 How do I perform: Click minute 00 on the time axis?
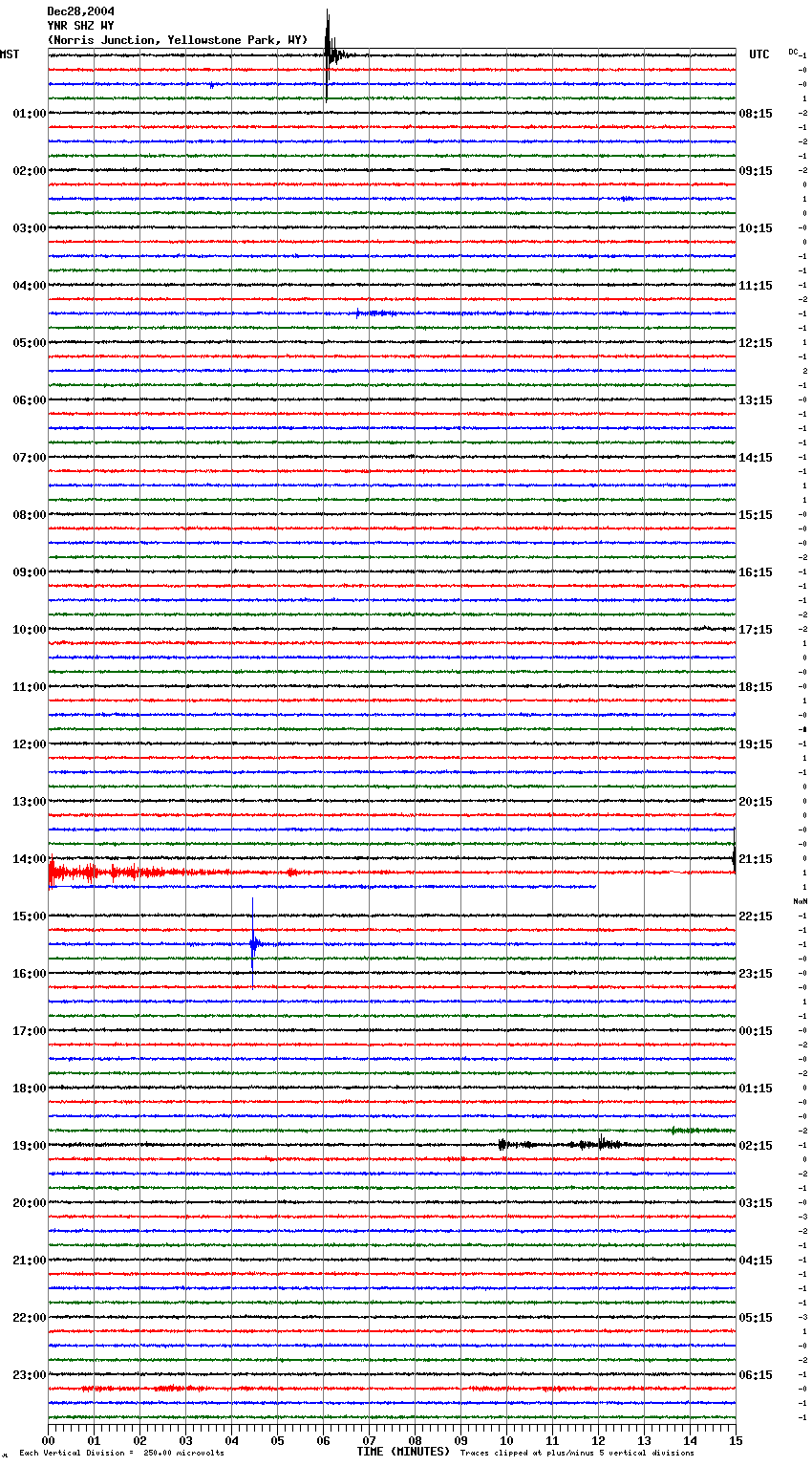49,1440
